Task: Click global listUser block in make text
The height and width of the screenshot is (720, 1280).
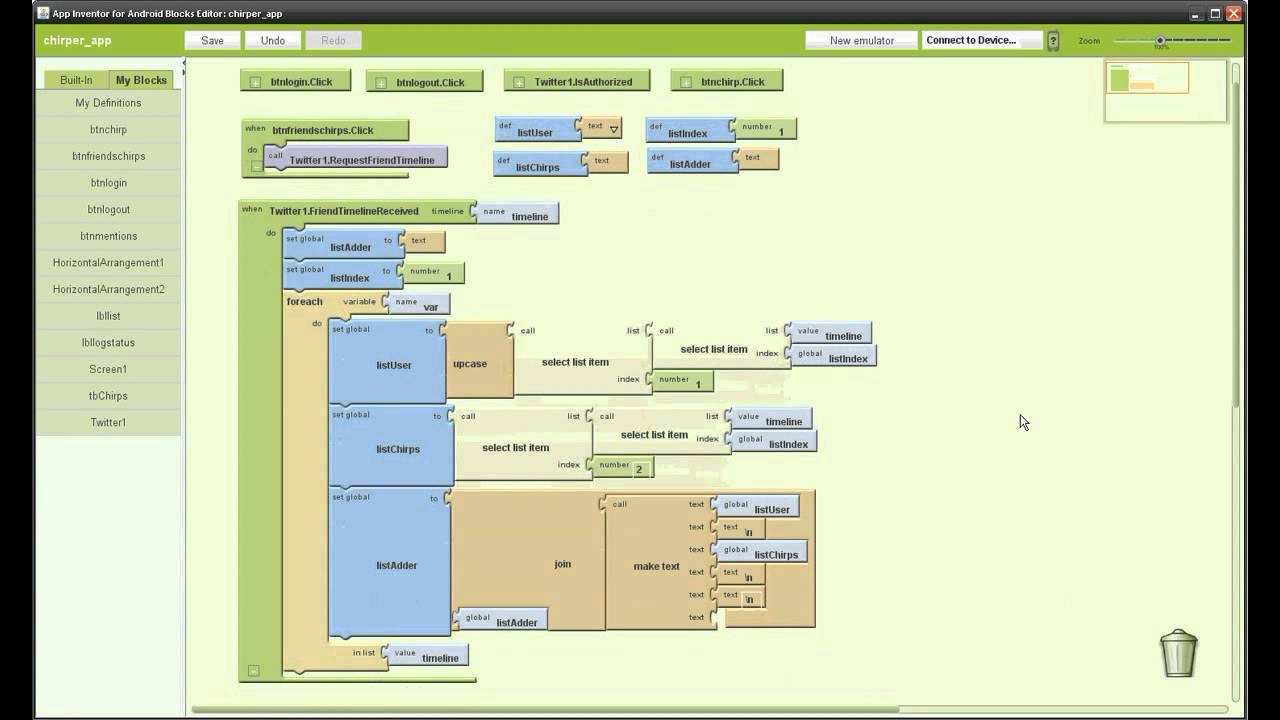Action: (758, 507)
